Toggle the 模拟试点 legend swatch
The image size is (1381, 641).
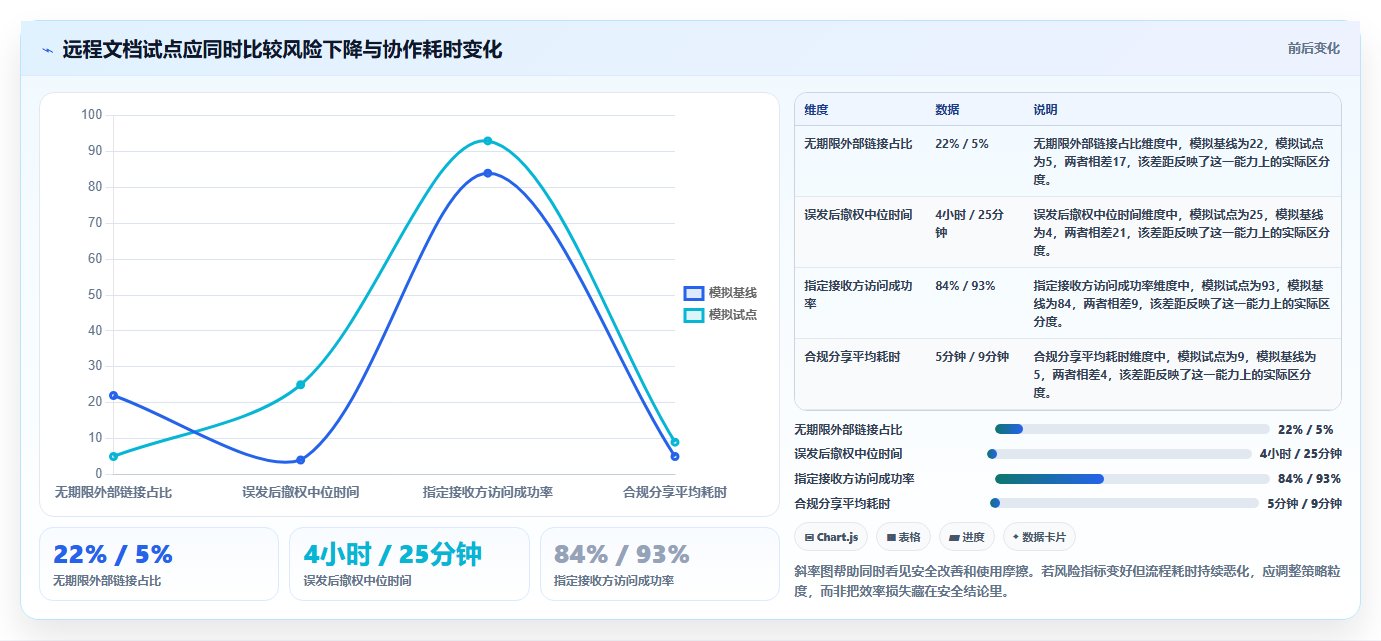tap(694, 315)
